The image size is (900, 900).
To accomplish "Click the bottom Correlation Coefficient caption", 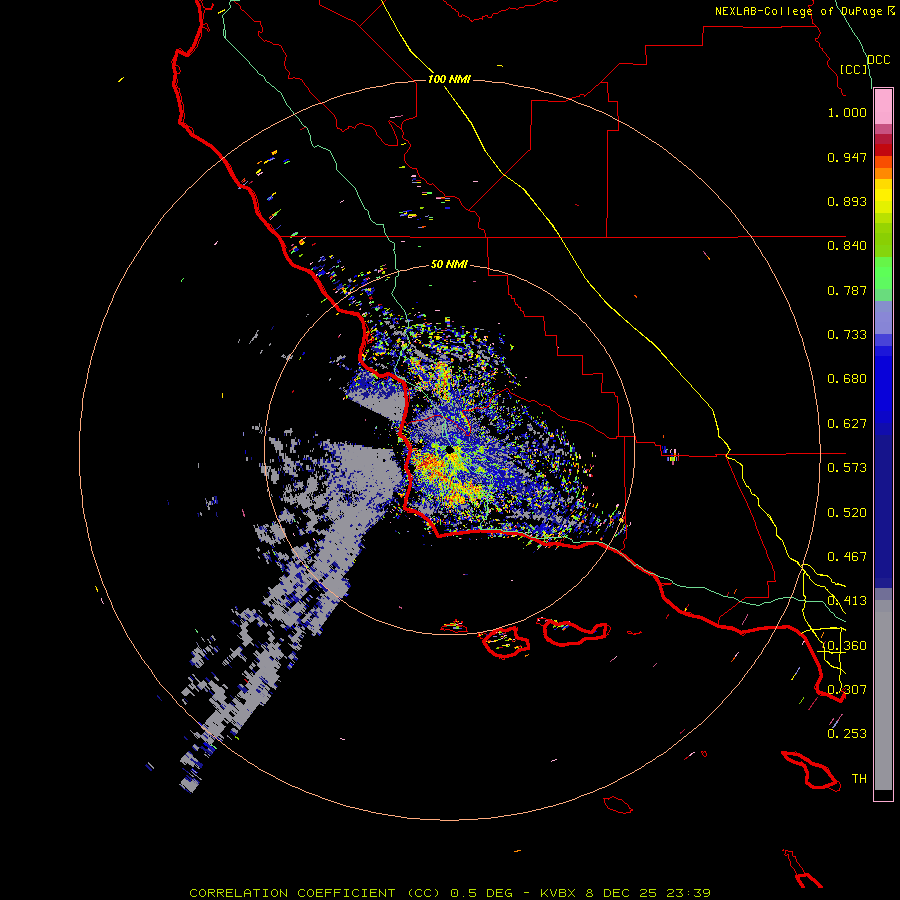I will [450, 893].
